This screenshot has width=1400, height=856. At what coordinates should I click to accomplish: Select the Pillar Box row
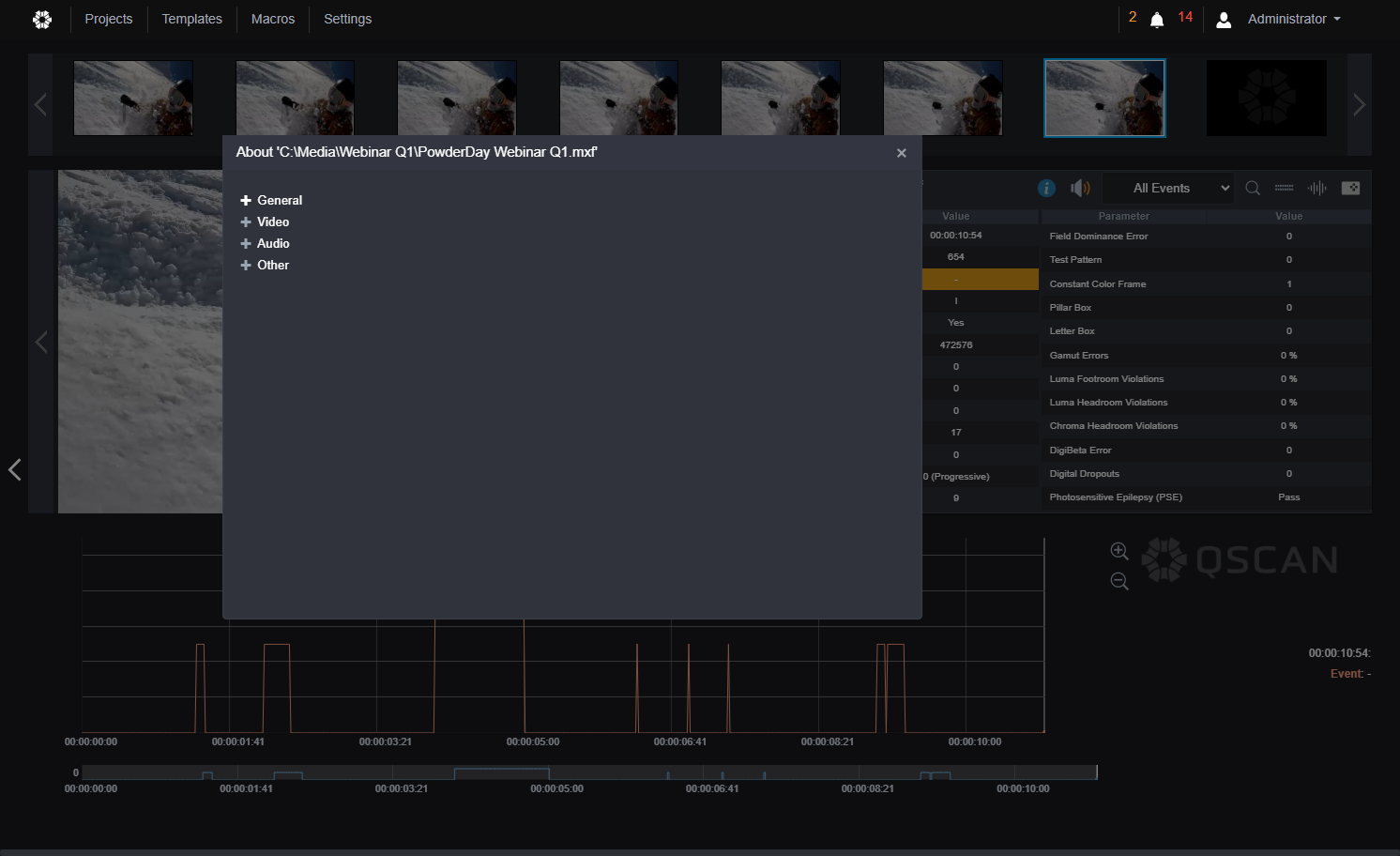click(1206, 308)
